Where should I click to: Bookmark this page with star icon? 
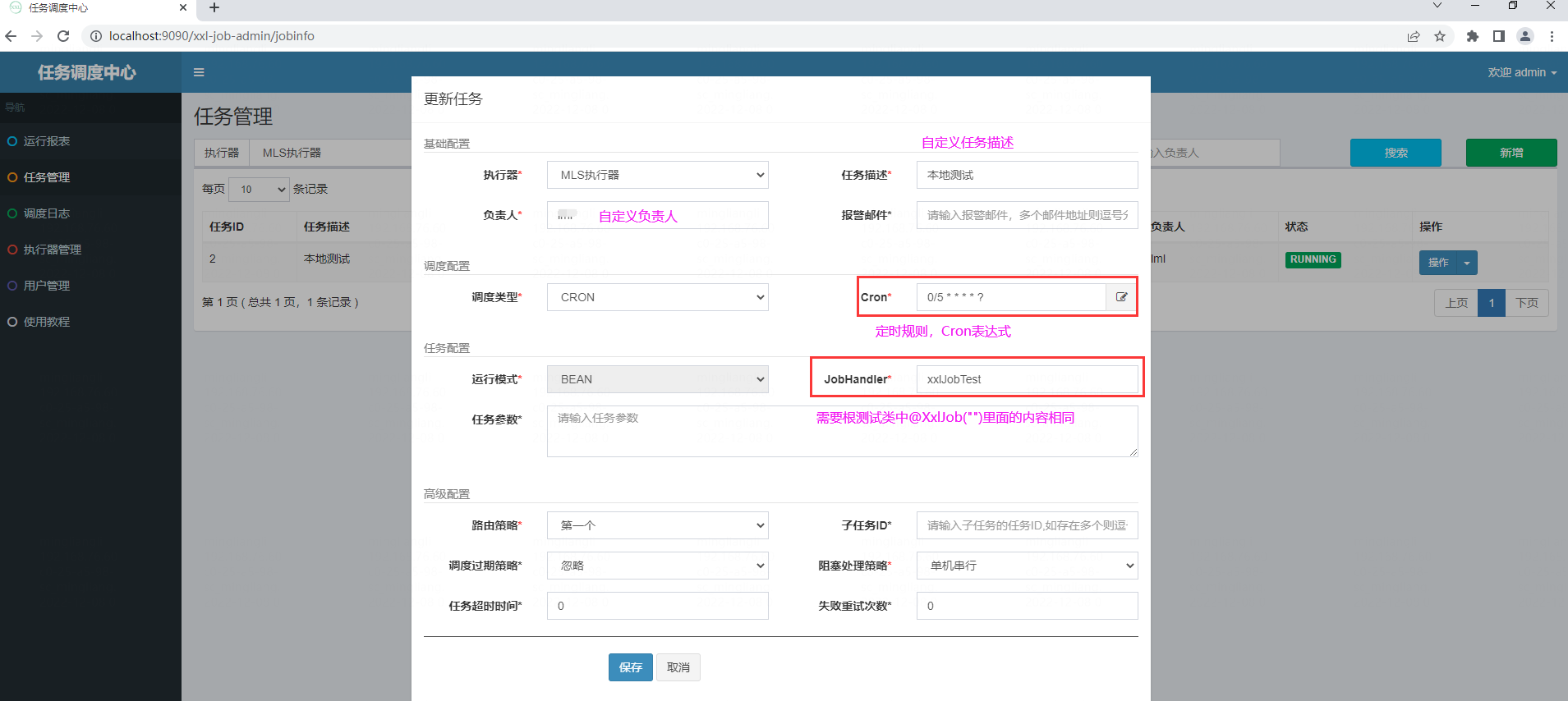coord(1440,36)
